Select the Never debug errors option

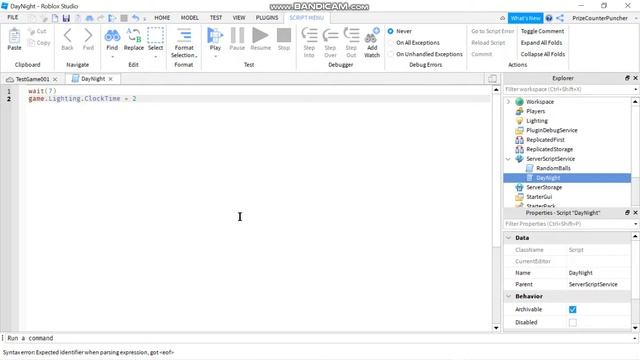[391, 31]
